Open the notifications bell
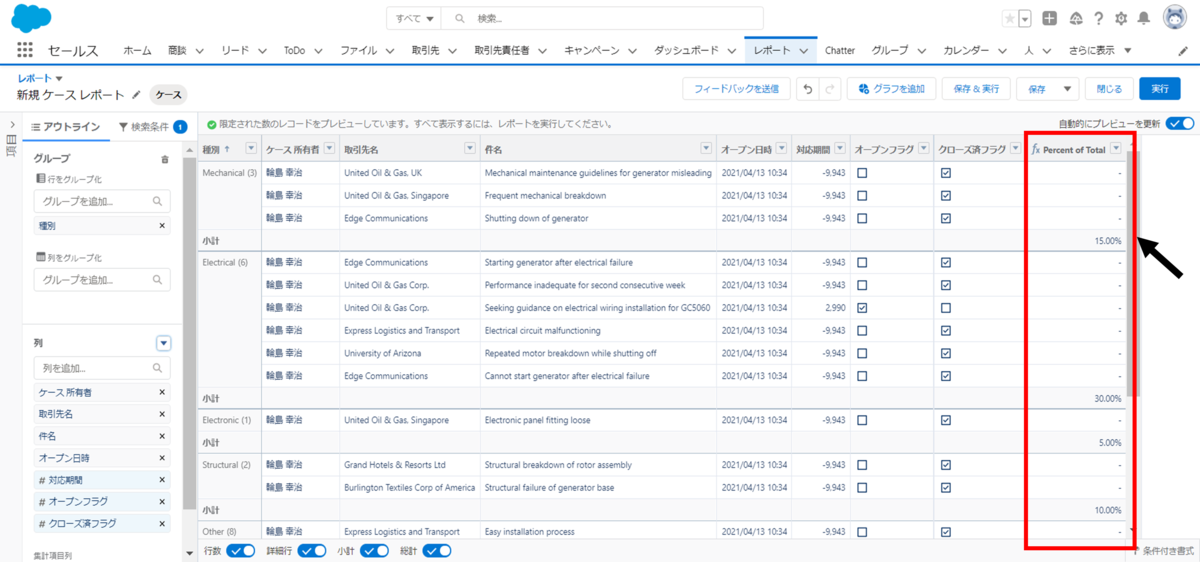Image resolution: width=1200 pixels, height=562 pixels. pyautogui.click(x=1144, y=18)
